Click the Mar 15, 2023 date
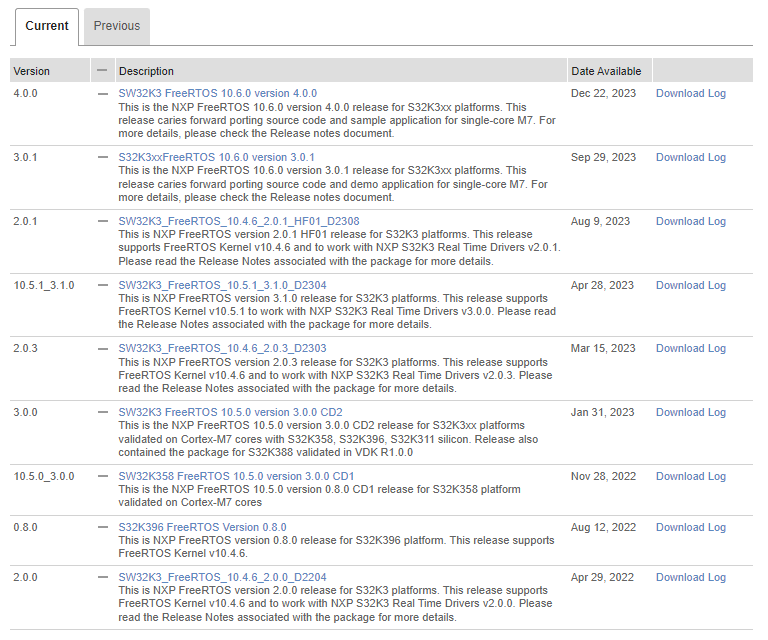The image size is (768, 640). (x=603, y=348)
